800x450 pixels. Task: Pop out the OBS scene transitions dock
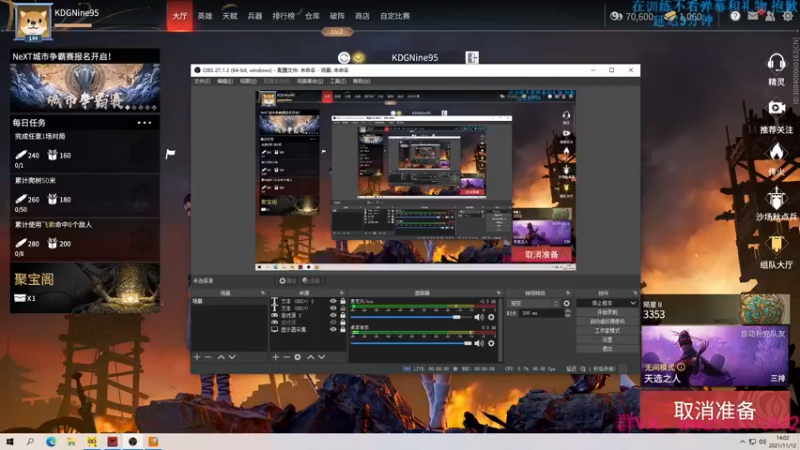pos(567,293)
